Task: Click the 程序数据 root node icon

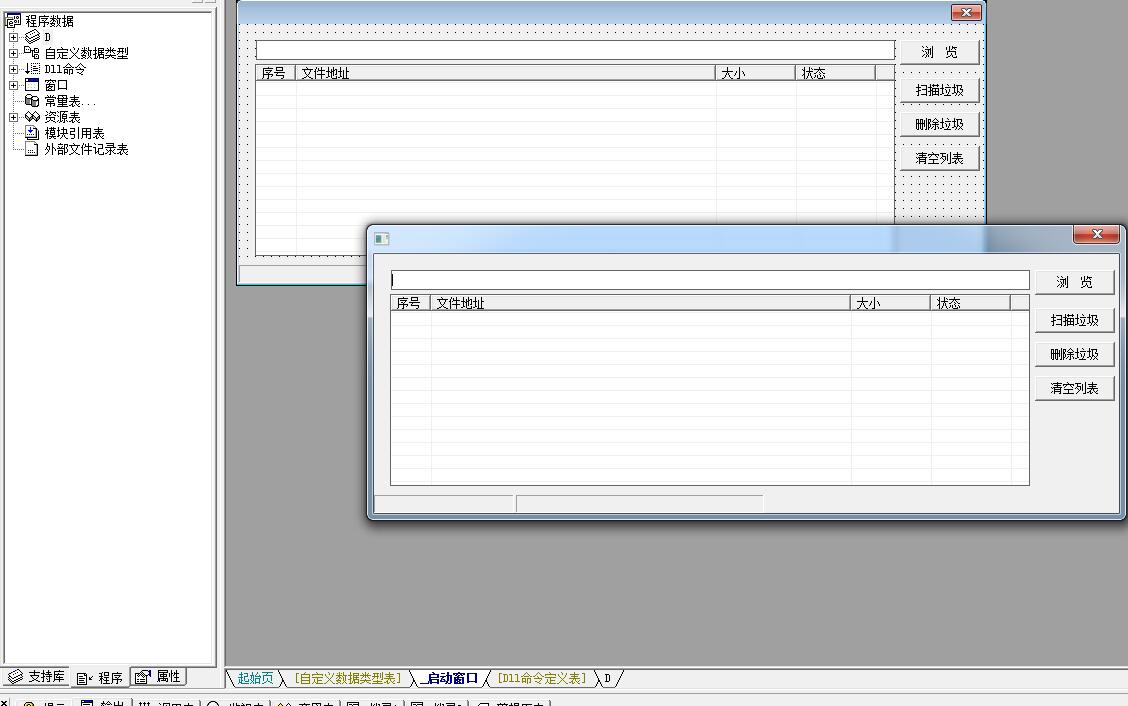Action: point(13,20)
